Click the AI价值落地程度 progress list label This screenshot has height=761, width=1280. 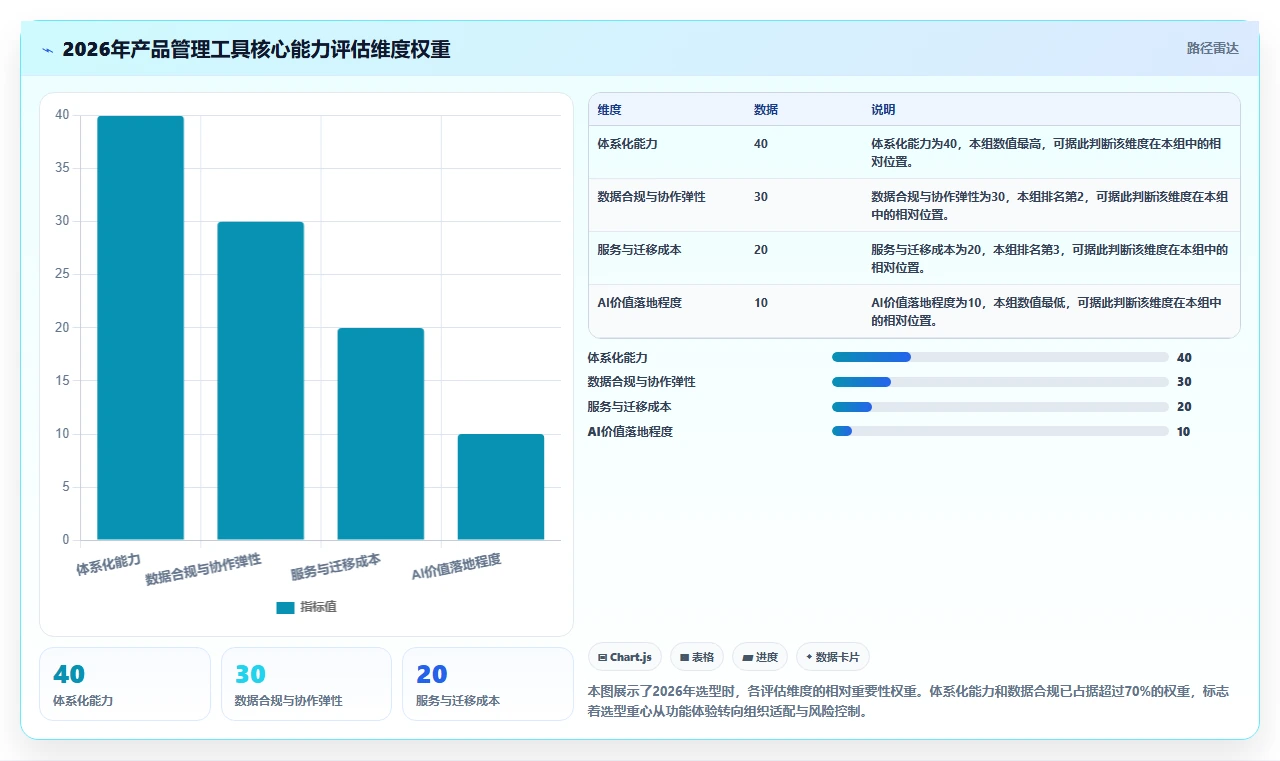630,431
